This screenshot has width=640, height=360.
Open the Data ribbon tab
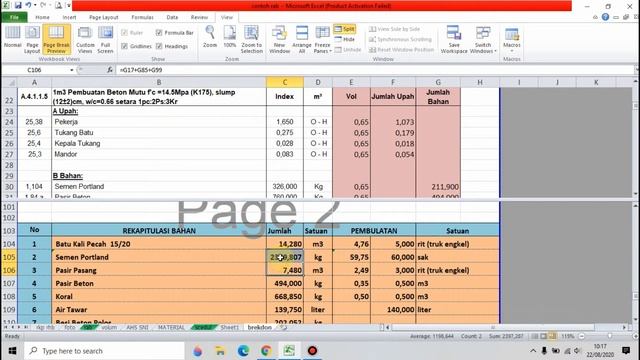tap(172, 17)
